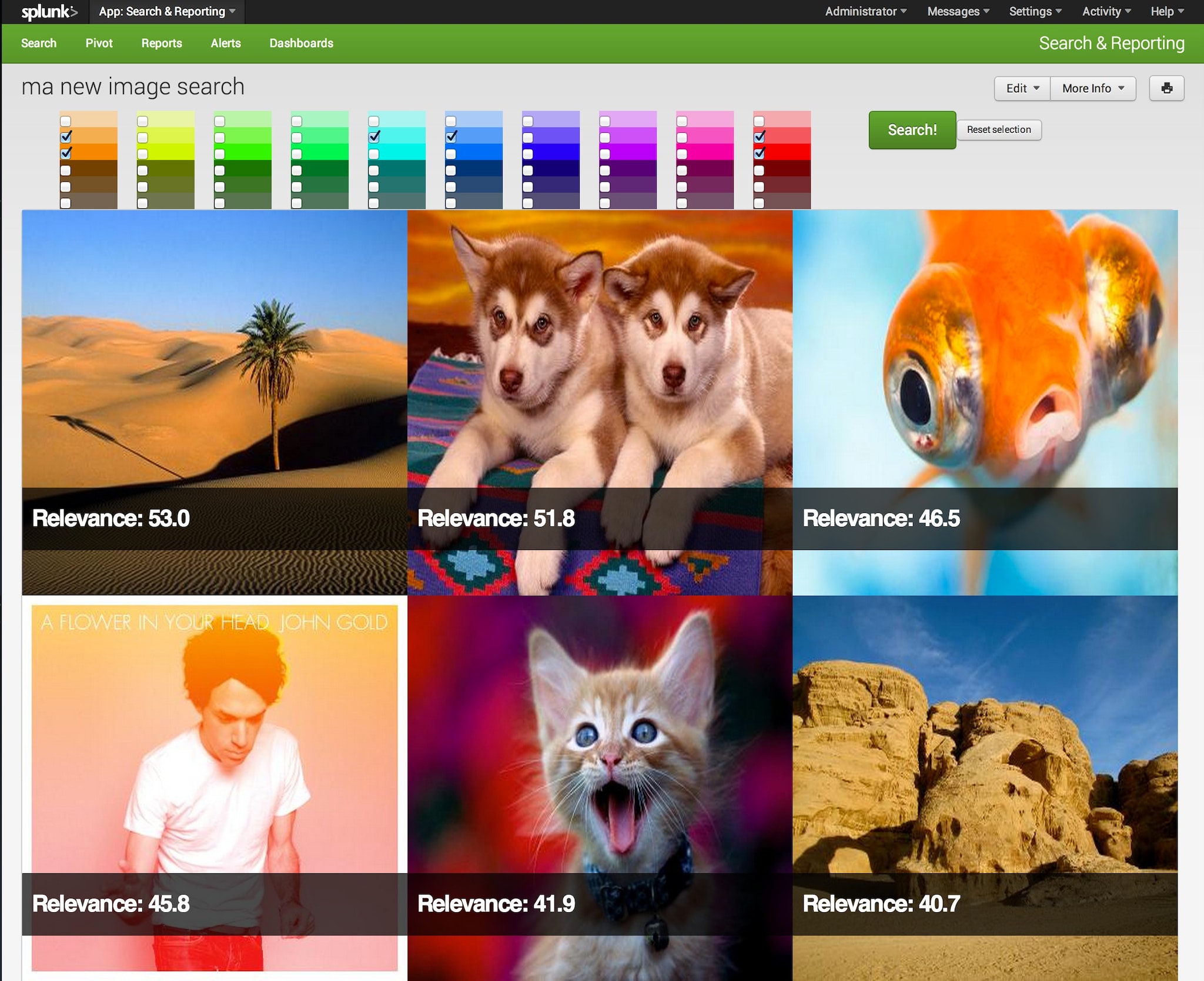Viewport: 1204px width, 981px height.
Task: Click the 'ma new image search' title
Action: pos(133,86)
